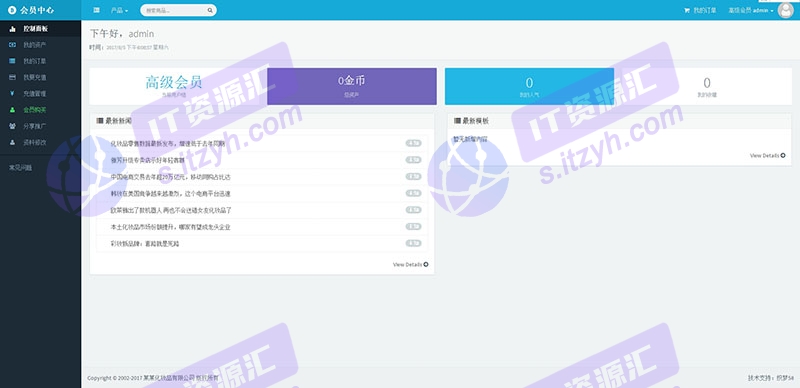Open news article about 中国电商交易
The image size is (800, 388).
pyautogui.click(x=170, y=177)
